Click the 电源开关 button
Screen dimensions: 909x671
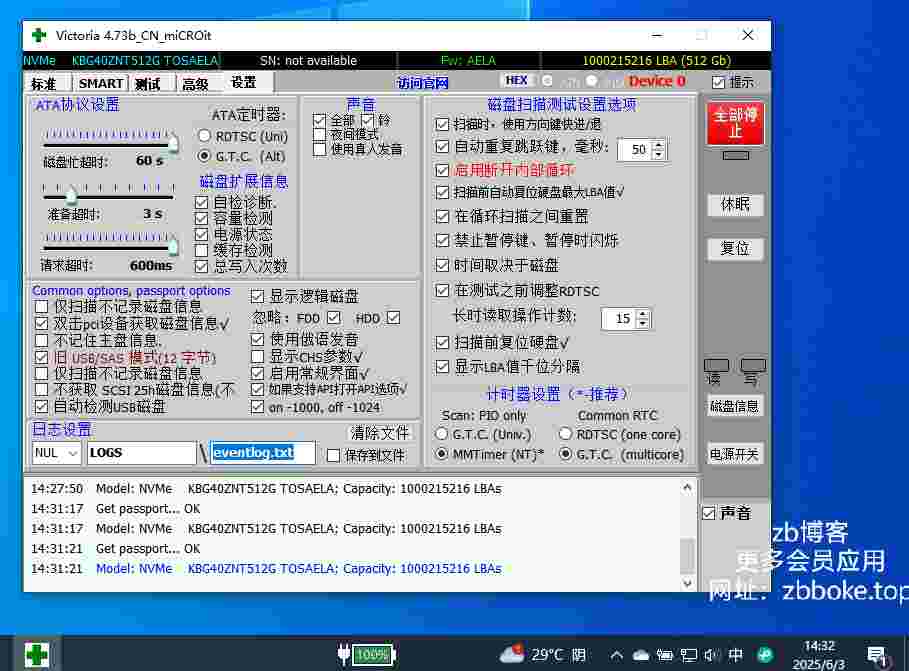pyautogui.click(x=735, y=454)
